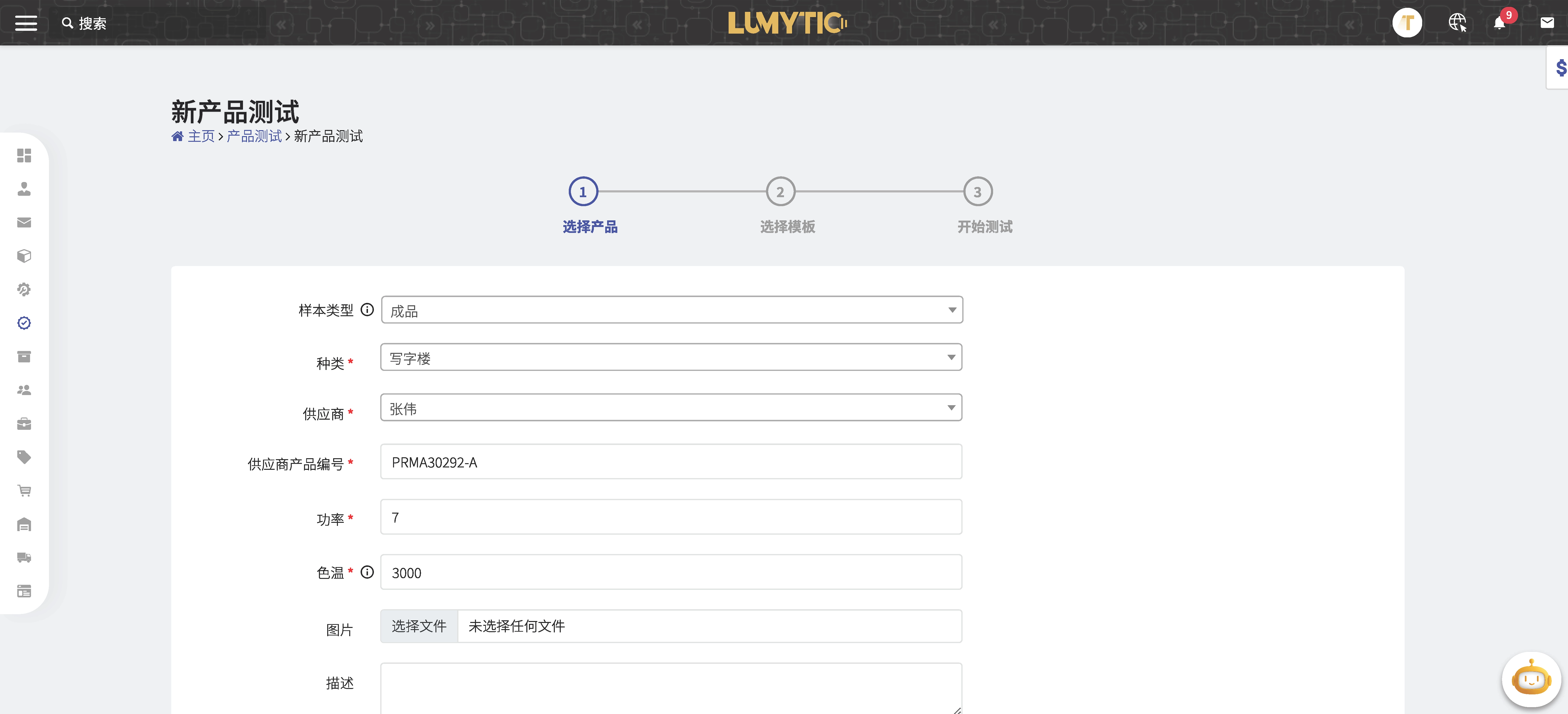This screenshot has width=1568, height=714.
Task: Go to step 2 选择模板
Action: (x=780, y=192)
